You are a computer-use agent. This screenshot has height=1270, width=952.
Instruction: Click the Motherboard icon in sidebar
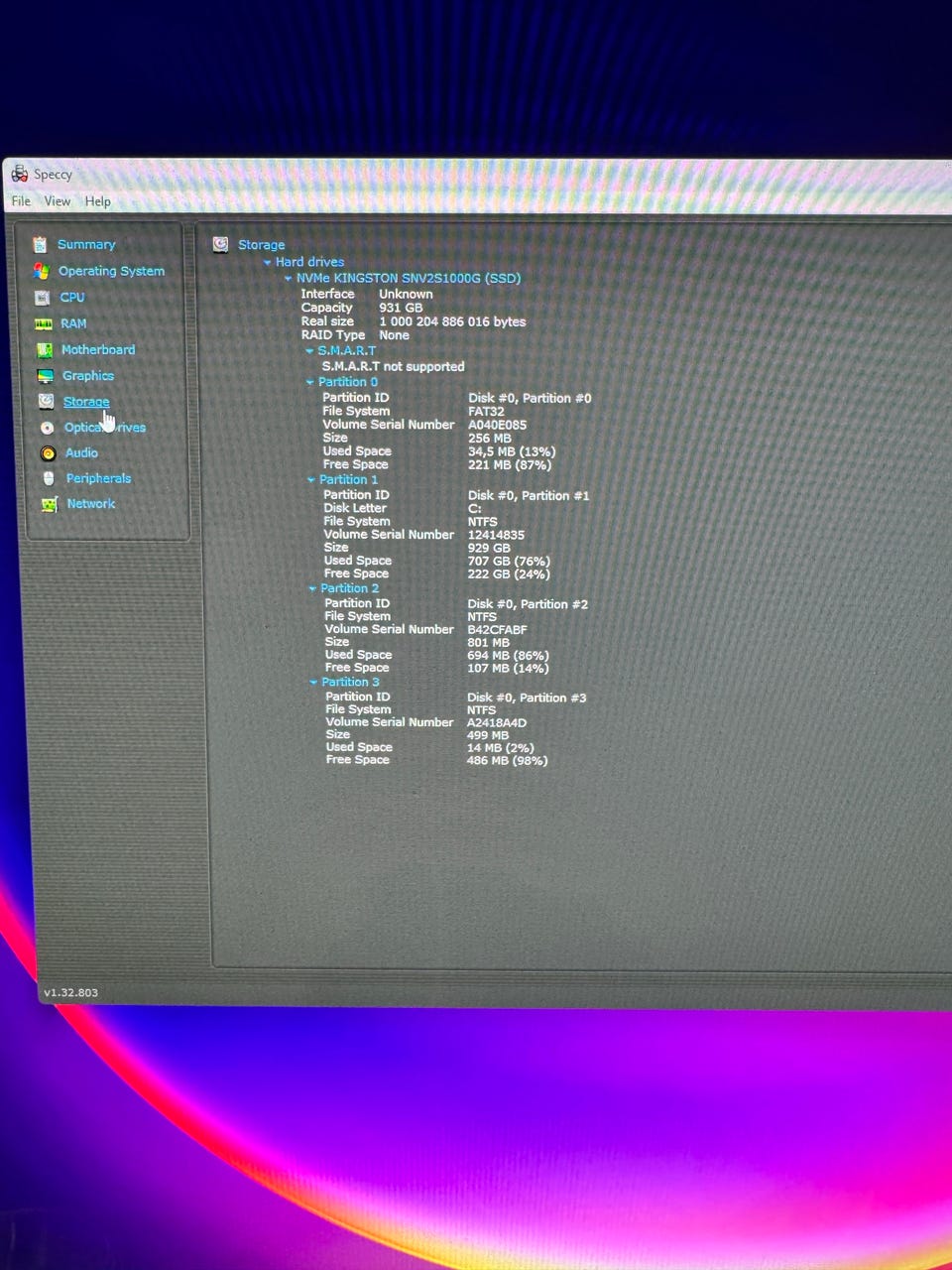click(44, 350)
